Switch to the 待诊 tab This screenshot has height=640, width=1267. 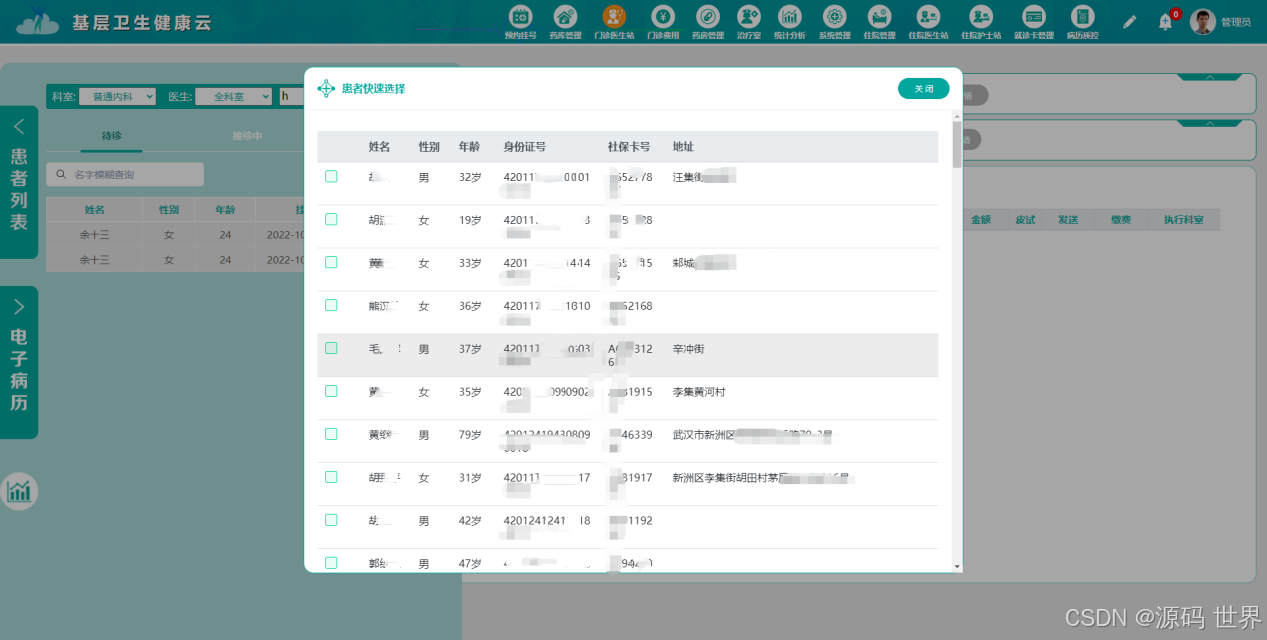(112, 136)
